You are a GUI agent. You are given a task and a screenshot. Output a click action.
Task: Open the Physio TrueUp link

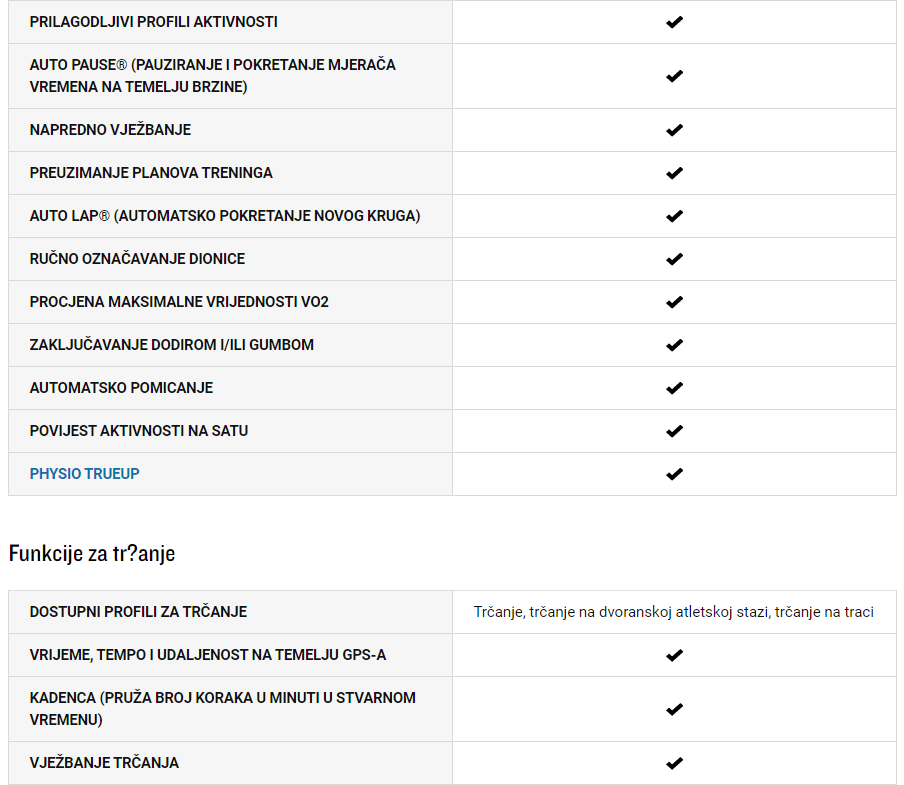85,474
